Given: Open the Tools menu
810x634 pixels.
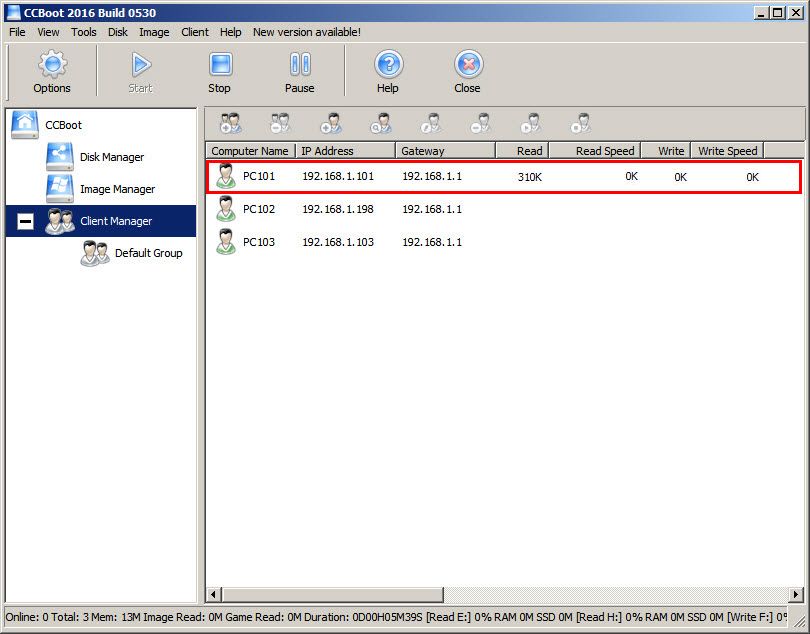Looking at the screenshot, I should [x=84, y=32].
